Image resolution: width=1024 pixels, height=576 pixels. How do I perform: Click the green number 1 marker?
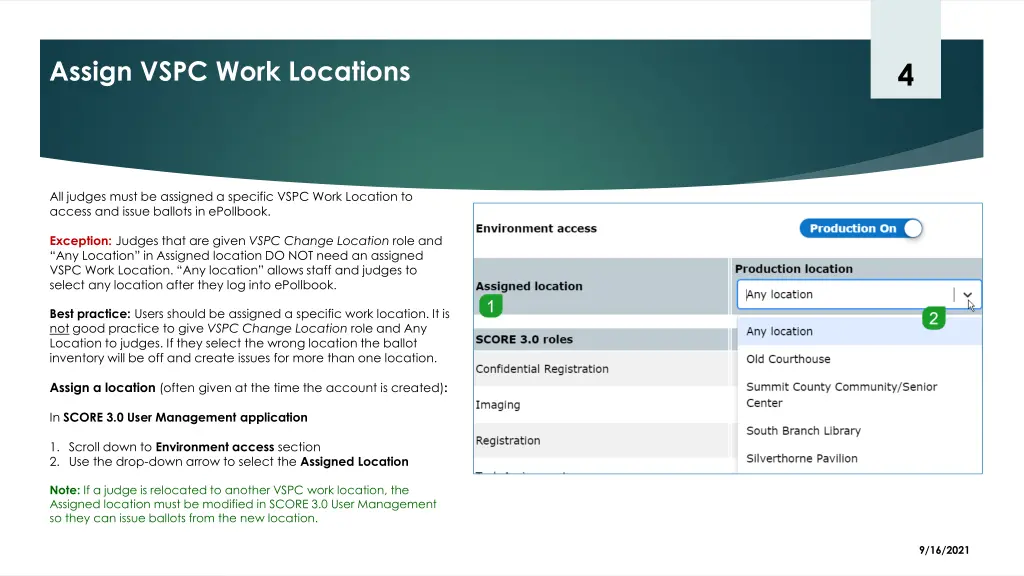(488, 306)
